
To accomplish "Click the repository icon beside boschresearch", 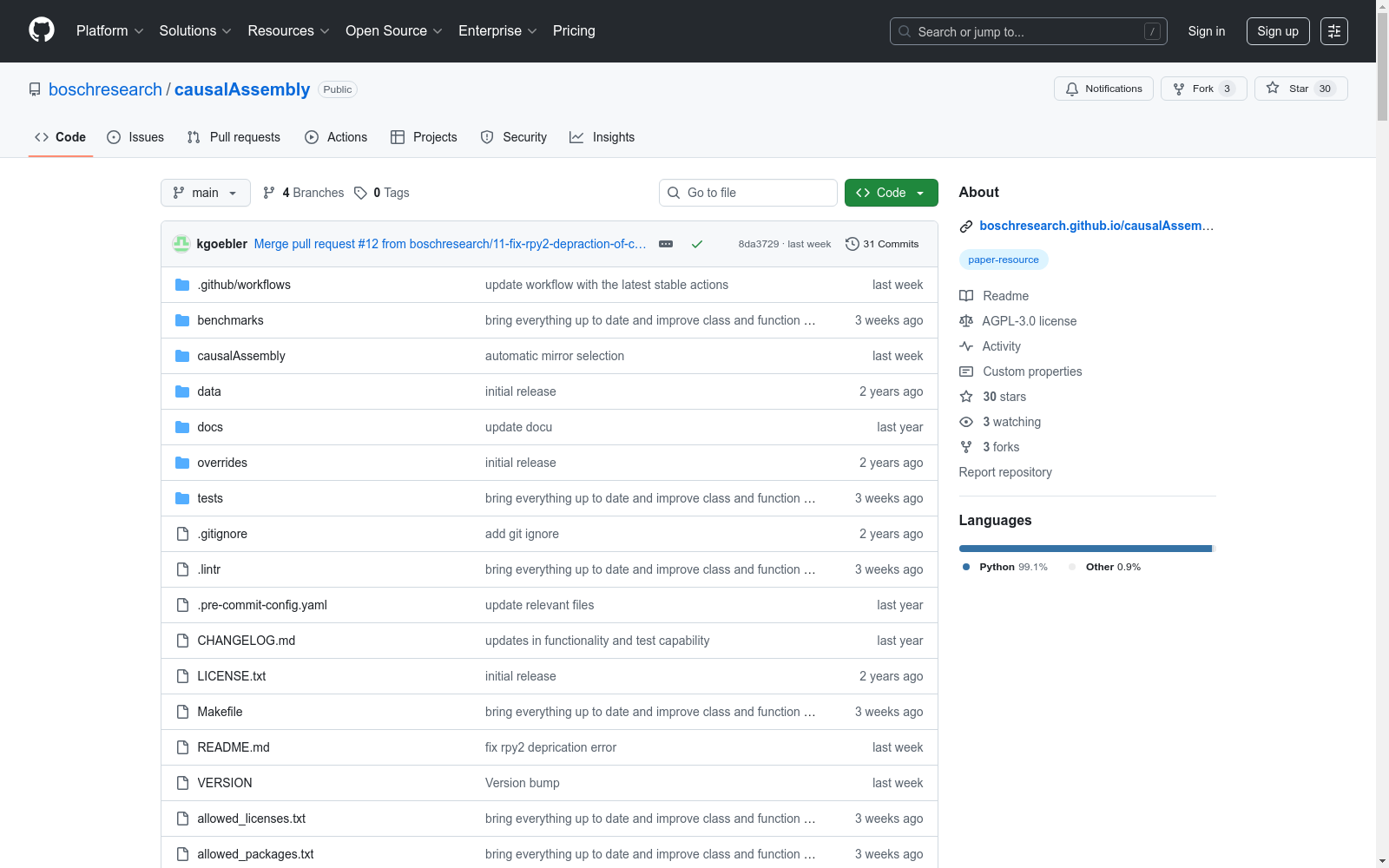I will pos(35,89).
